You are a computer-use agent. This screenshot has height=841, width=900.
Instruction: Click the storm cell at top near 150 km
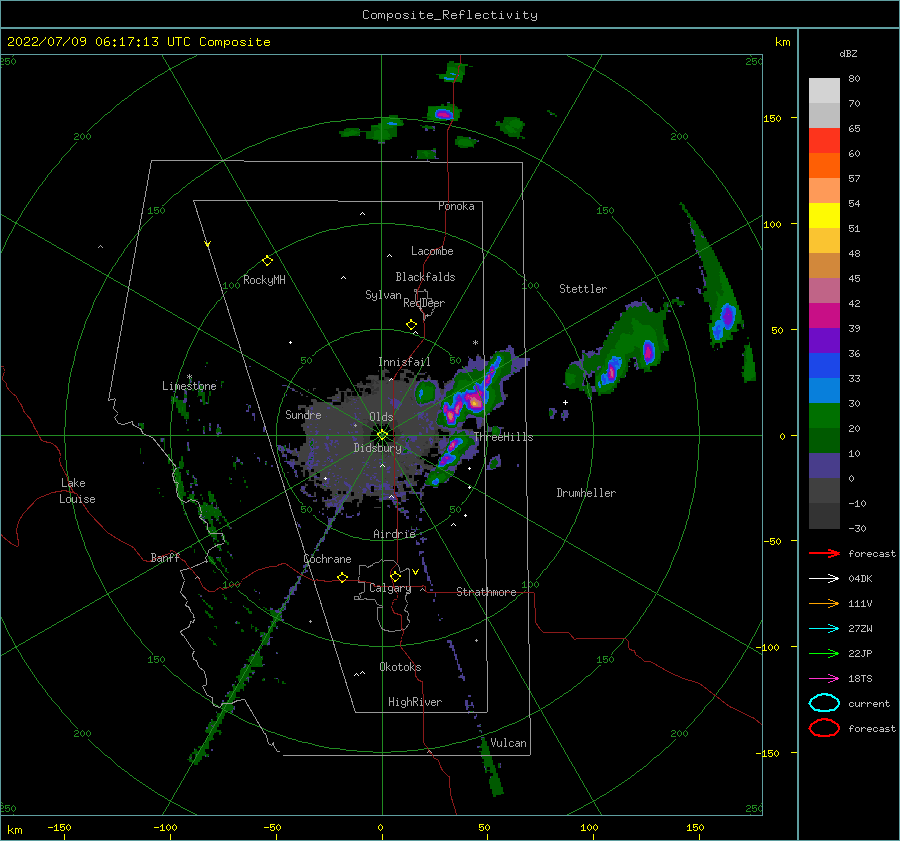pos(444,114)
